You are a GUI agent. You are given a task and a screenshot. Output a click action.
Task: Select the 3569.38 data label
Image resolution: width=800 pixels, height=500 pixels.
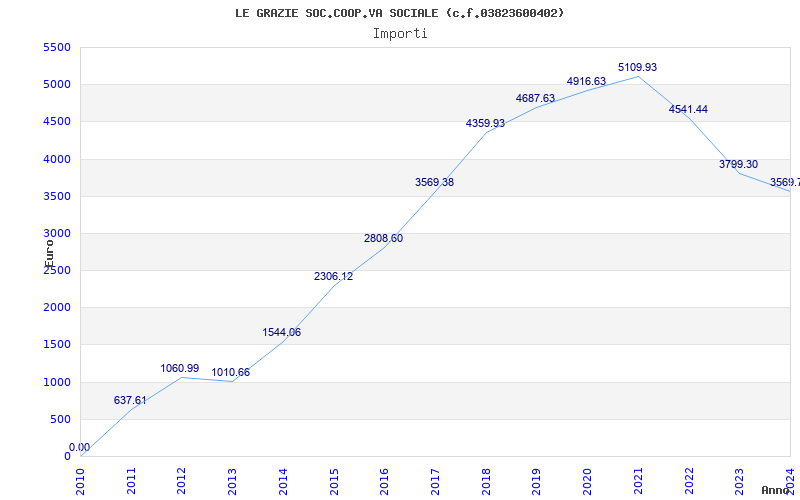(434, 182)
